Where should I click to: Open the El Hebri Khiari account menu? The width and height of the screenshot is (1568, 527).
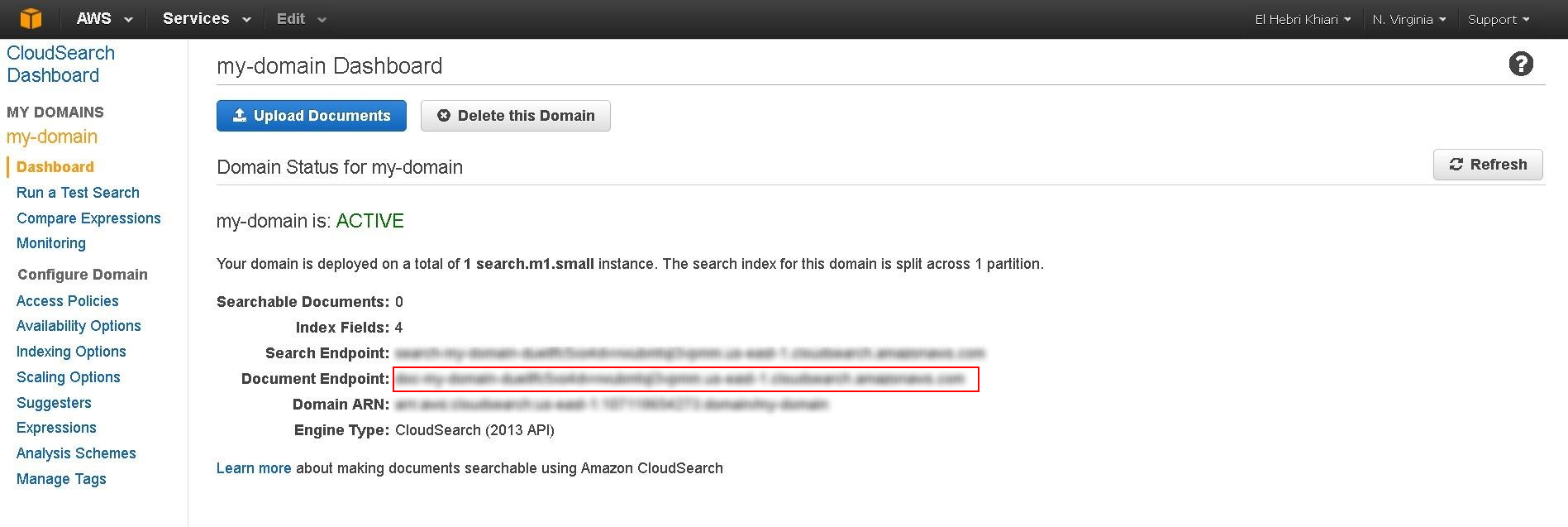click(1301, 18)
